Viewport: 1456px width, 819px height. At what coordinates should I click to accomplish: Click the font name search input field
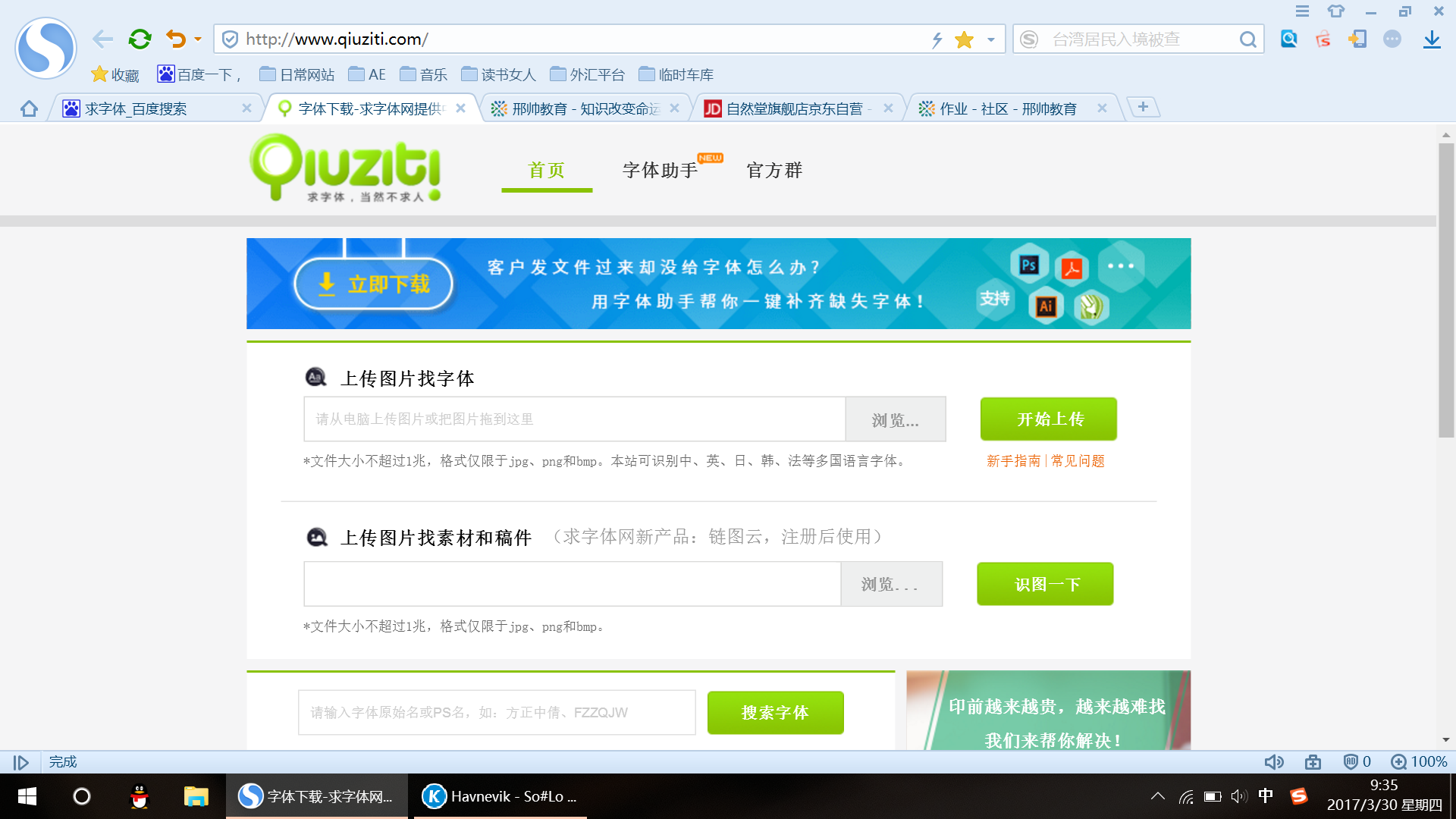tap(497, 712)
